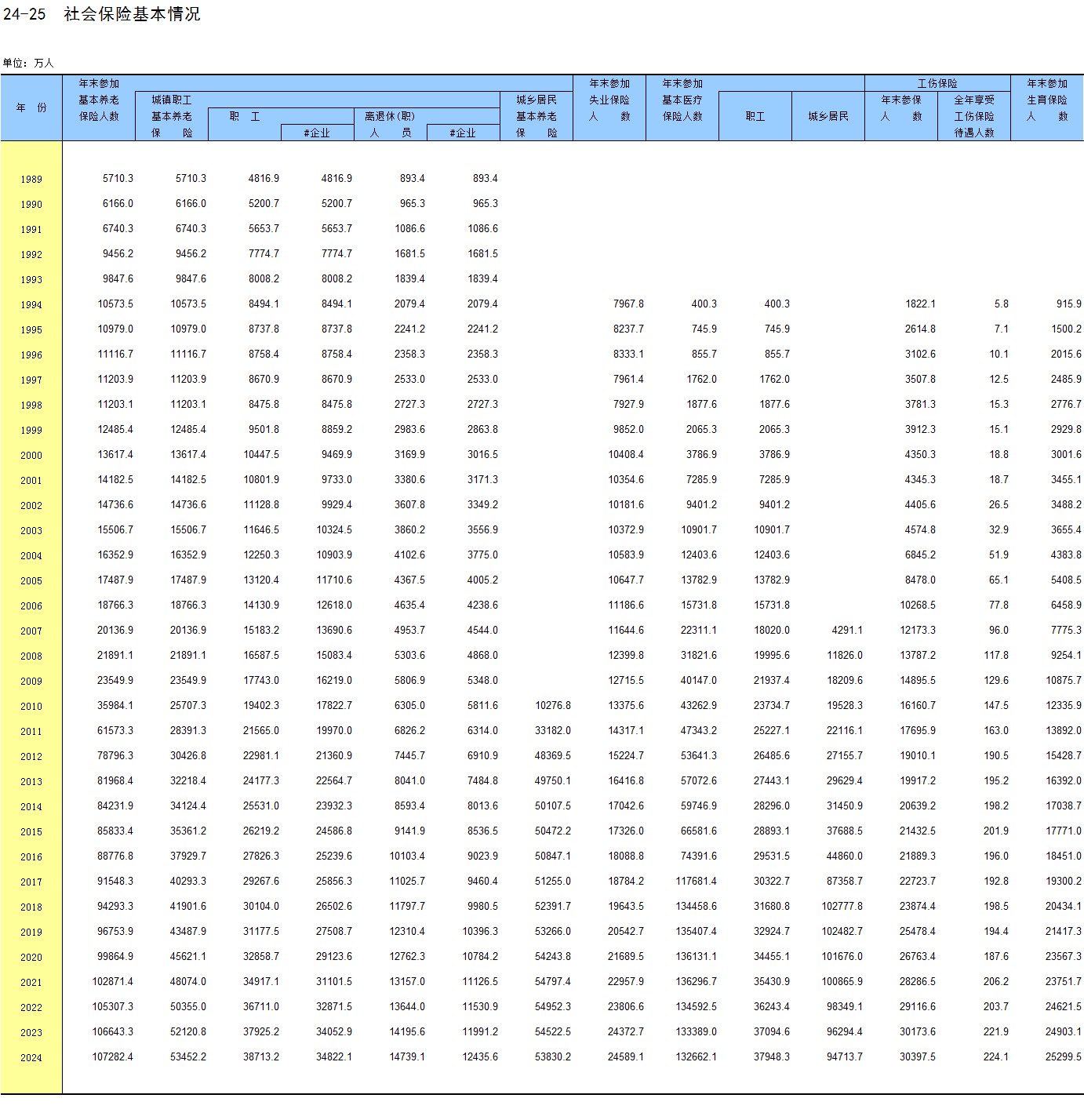Click the 年末参加失业保险人数 header
The width and height of the screenshot is (1084, 1120).
tap(609, 100)
